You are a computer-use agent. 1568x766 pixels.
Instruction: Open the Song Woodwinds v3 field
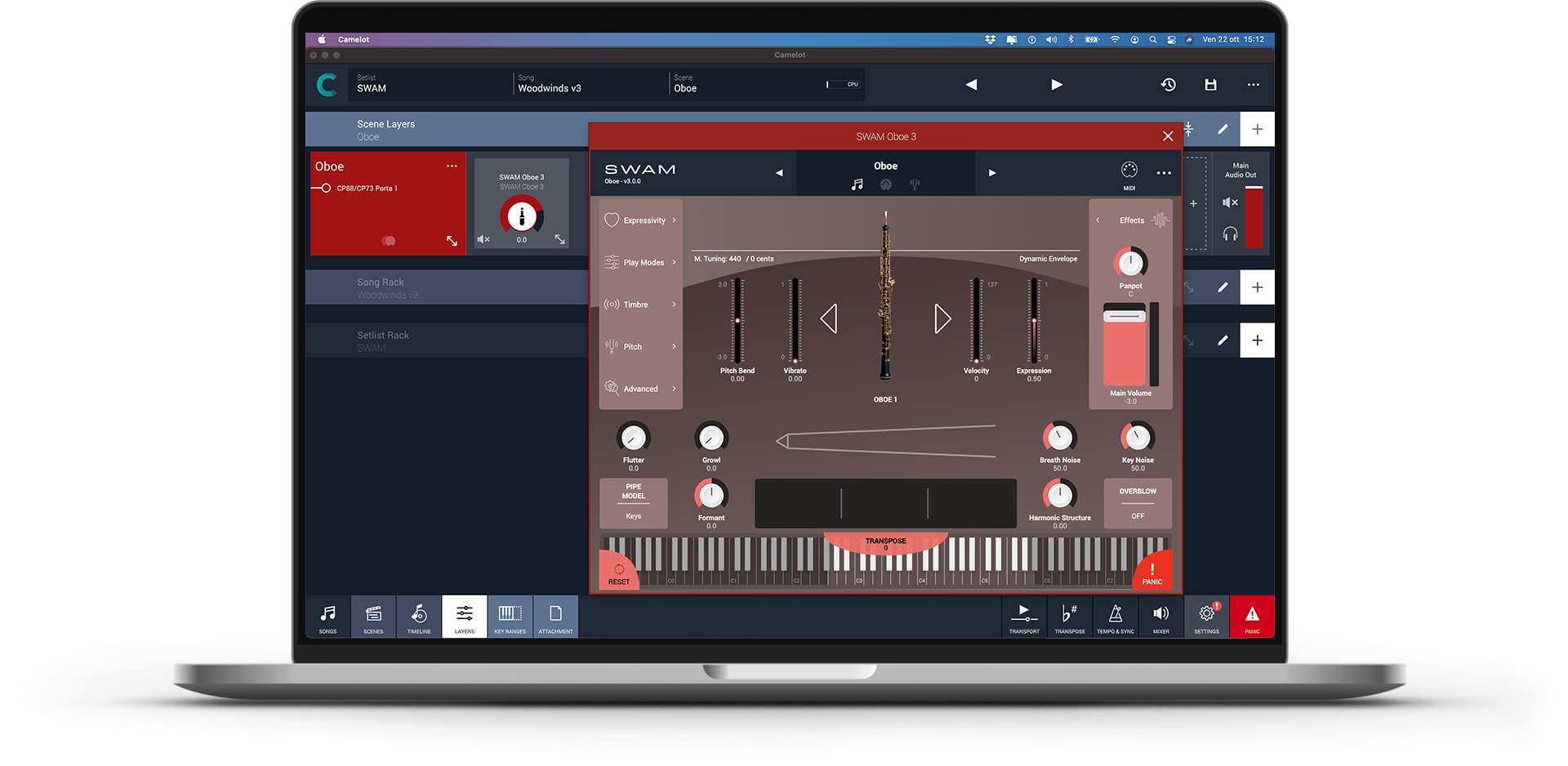pos(591,84)
